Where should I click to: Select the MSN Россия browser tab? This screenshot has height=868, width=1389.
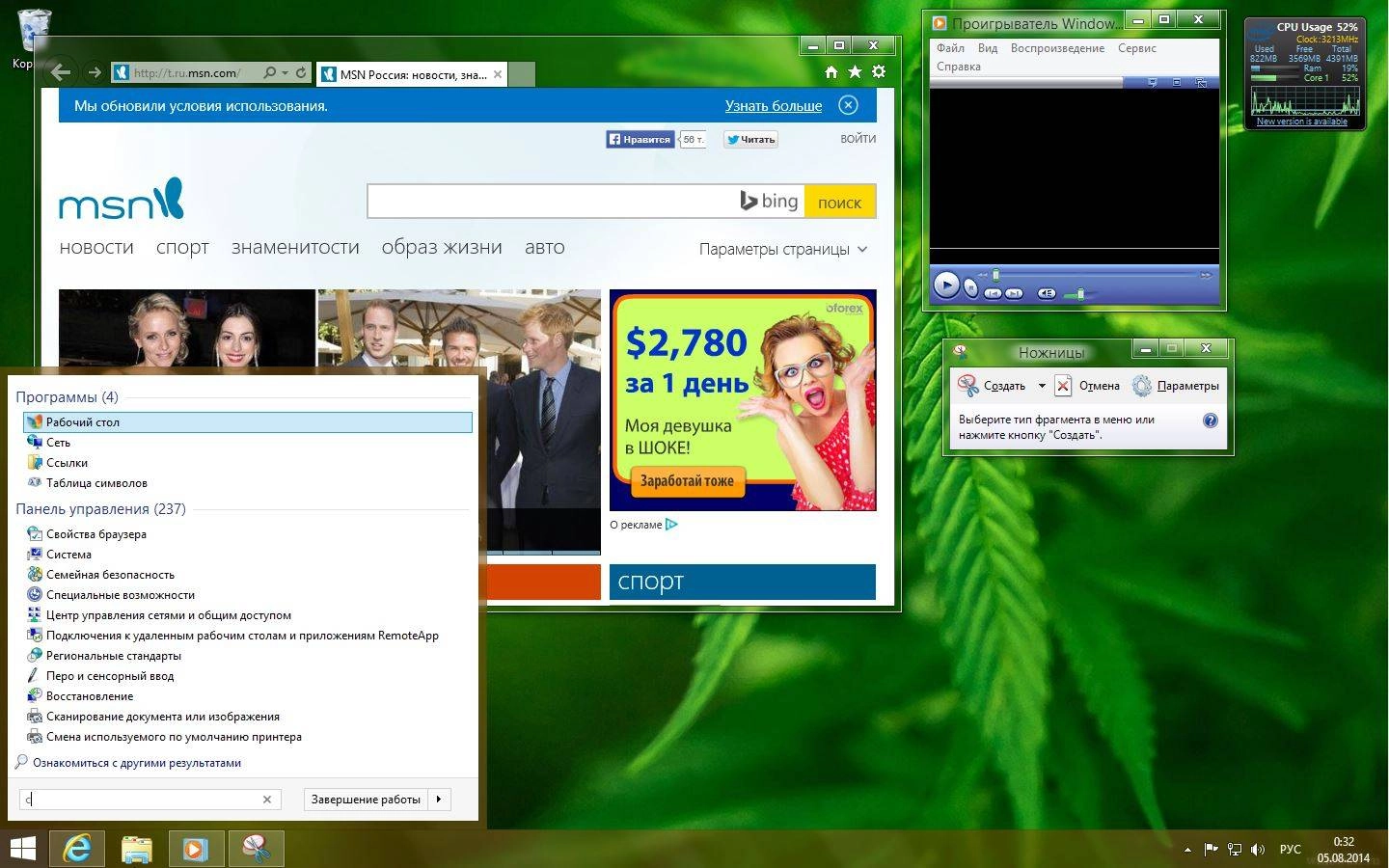(411, 74)
